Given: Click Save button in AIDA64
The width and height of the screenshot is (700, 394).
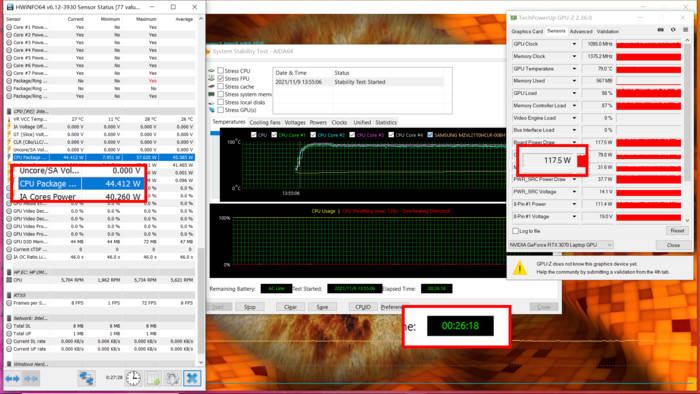Looking at the screenshot, I should click(x=322, y=307).
